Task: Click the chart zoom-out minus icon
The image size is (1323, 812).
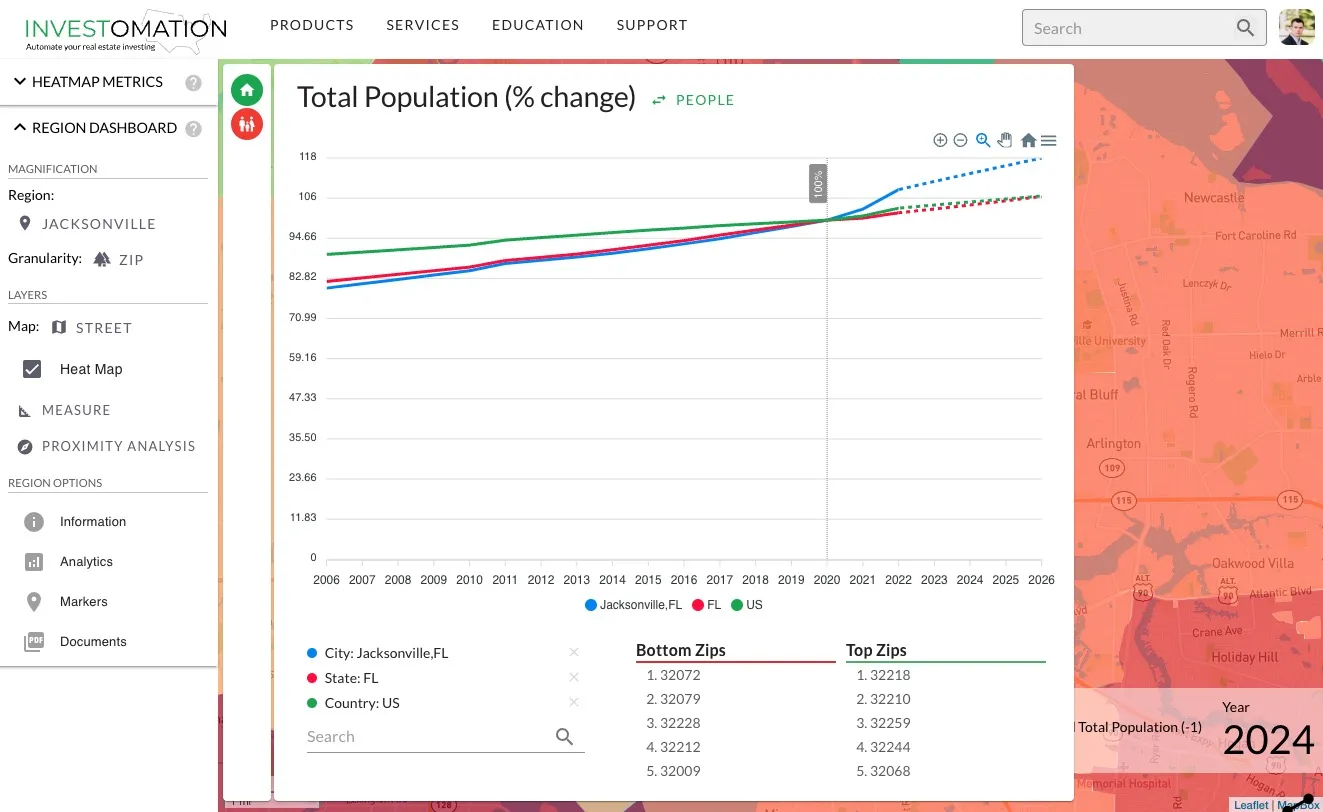Action: point(960,141)
